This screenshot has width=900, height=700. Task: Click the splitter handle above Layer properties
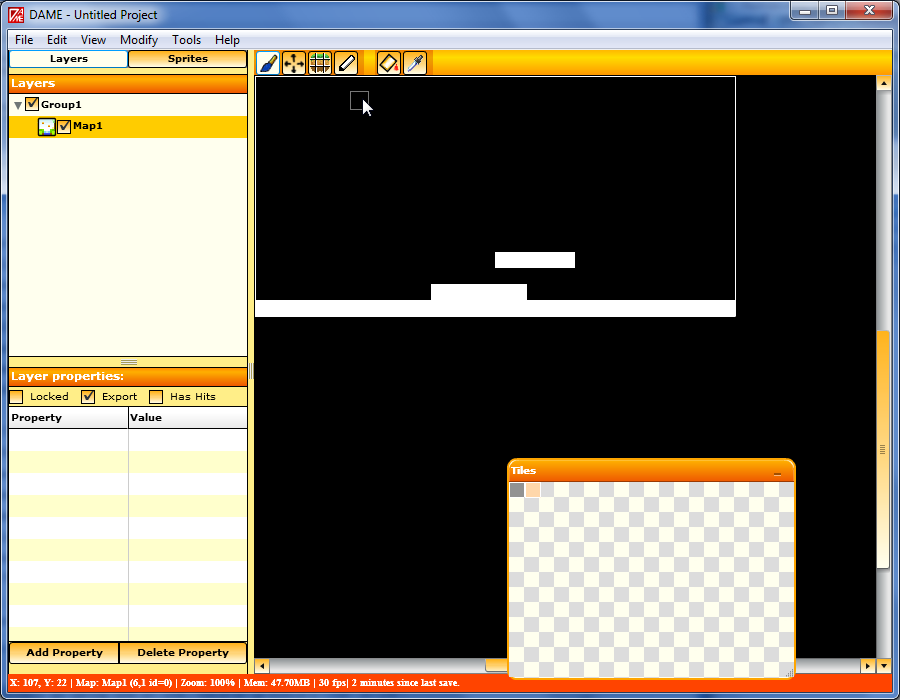[x=129, y=362]
